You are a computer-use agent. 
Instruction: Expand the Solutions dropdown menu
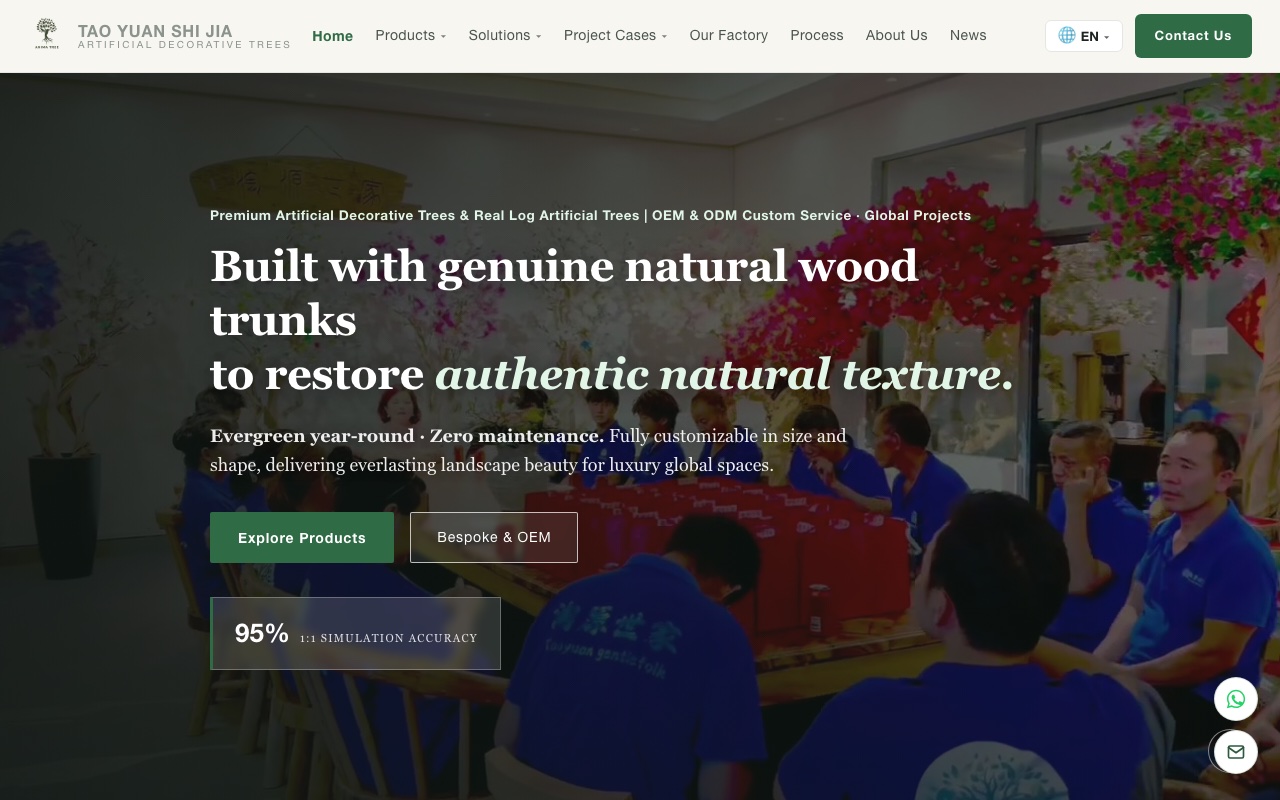pos(505,35)
